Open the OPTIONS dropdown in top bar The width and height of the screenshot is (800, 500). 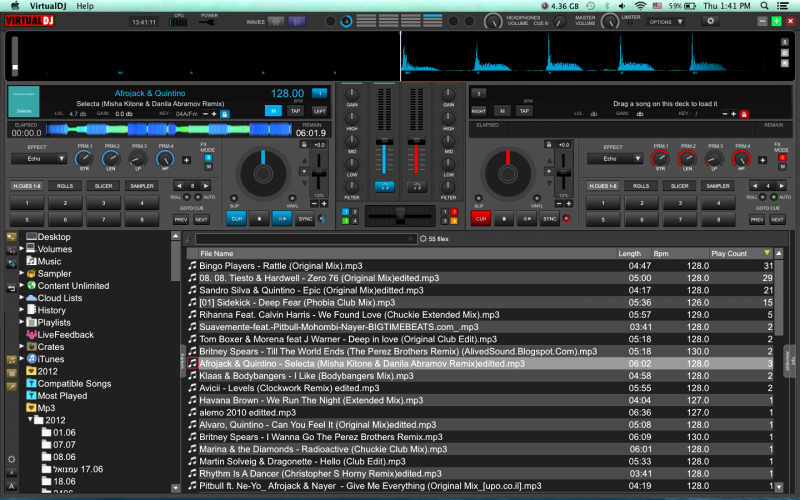667,21
